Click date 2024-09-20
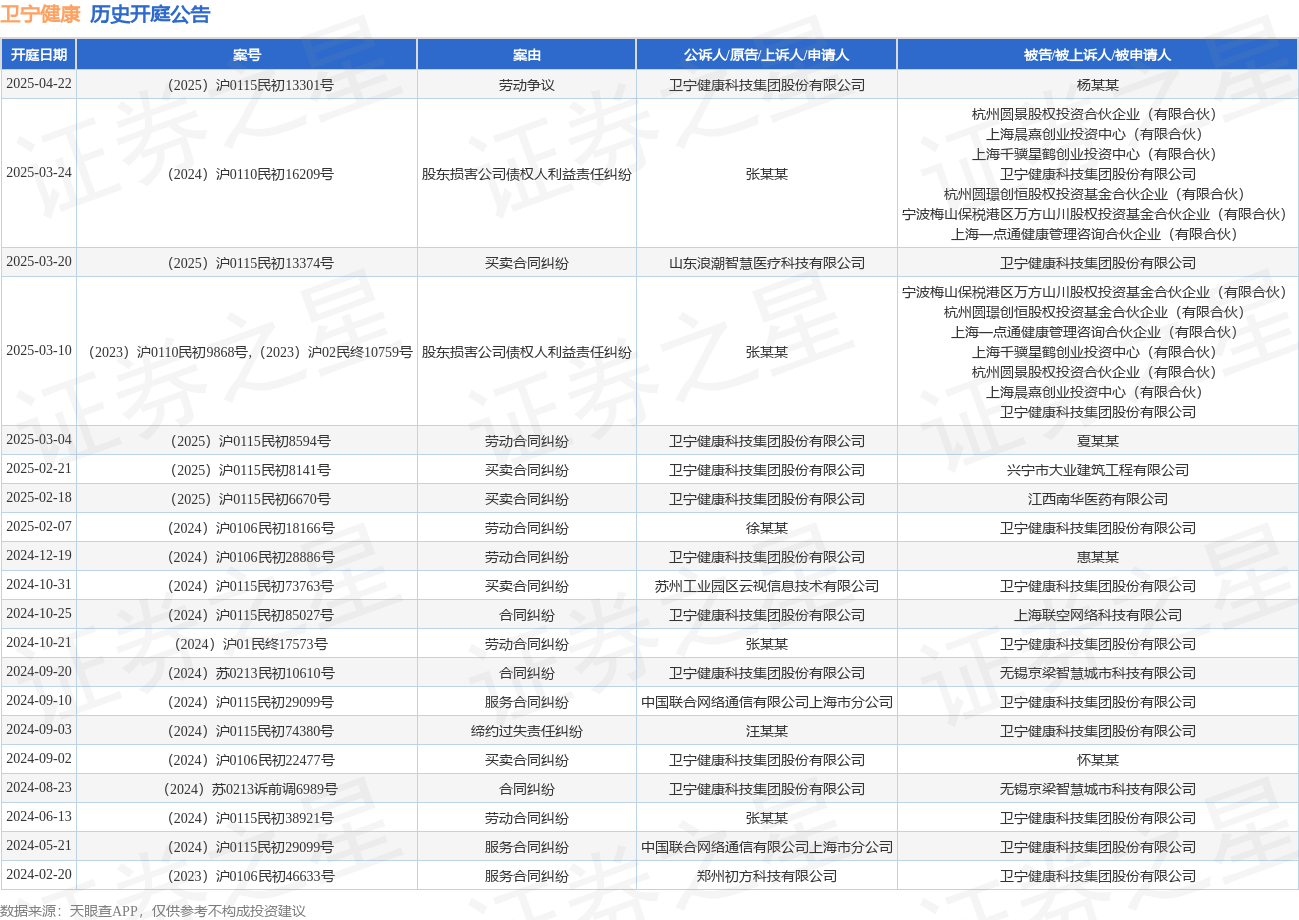The height and width of the screenshot is (920, 1299). tap(39, 671)
